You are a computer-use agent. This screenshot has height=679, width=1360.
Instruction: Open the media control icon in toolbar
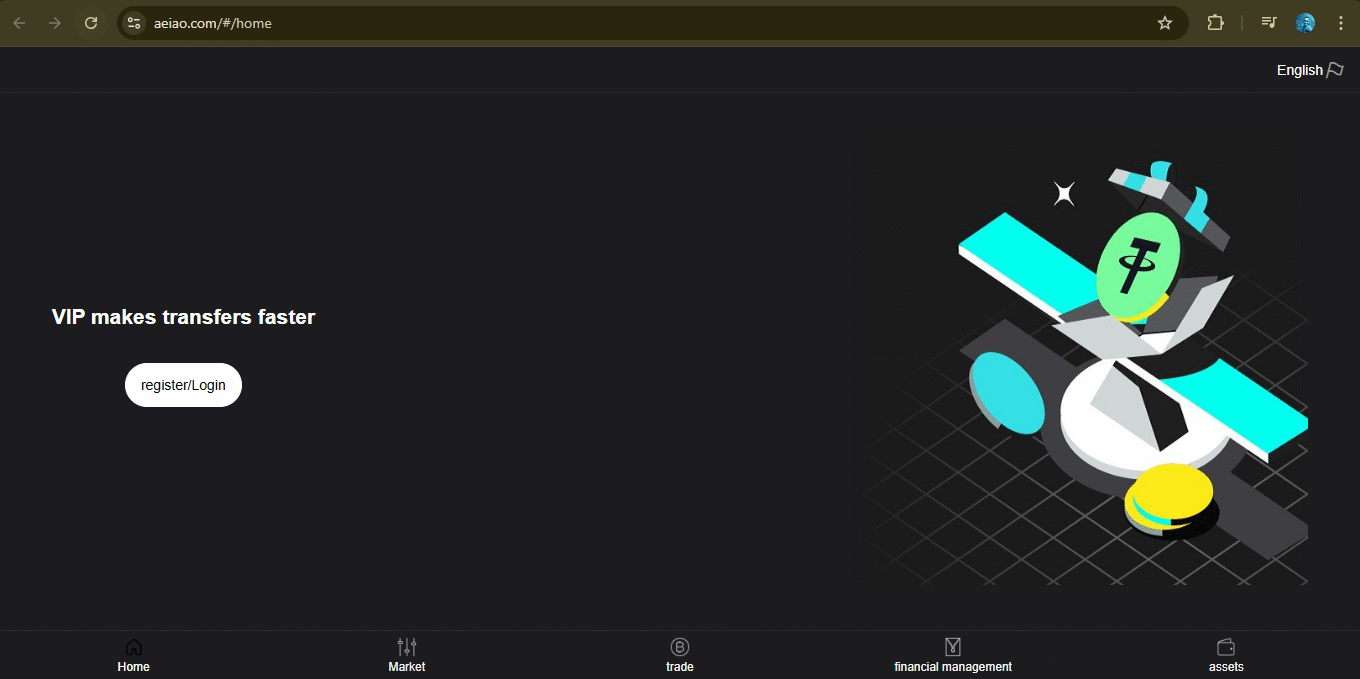tap(1268, 23)
